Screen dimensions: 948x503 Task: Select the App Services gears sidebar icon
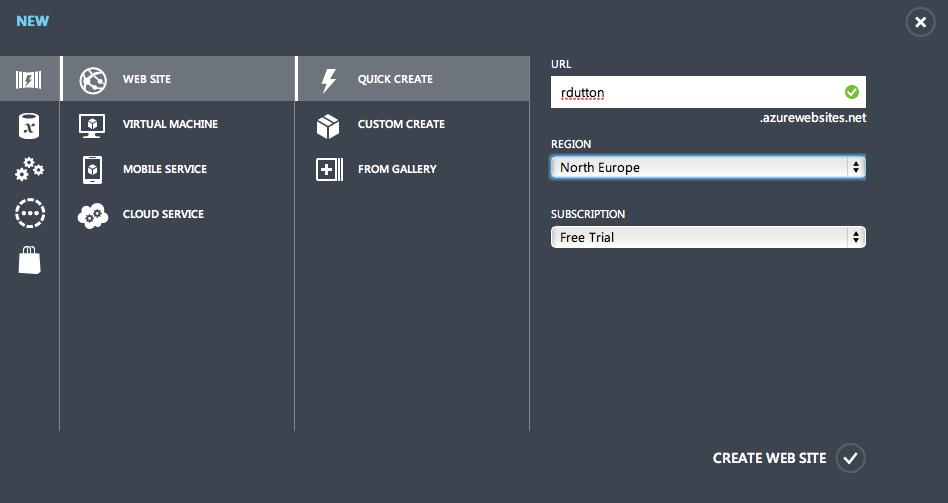click(x=29, y=169)
